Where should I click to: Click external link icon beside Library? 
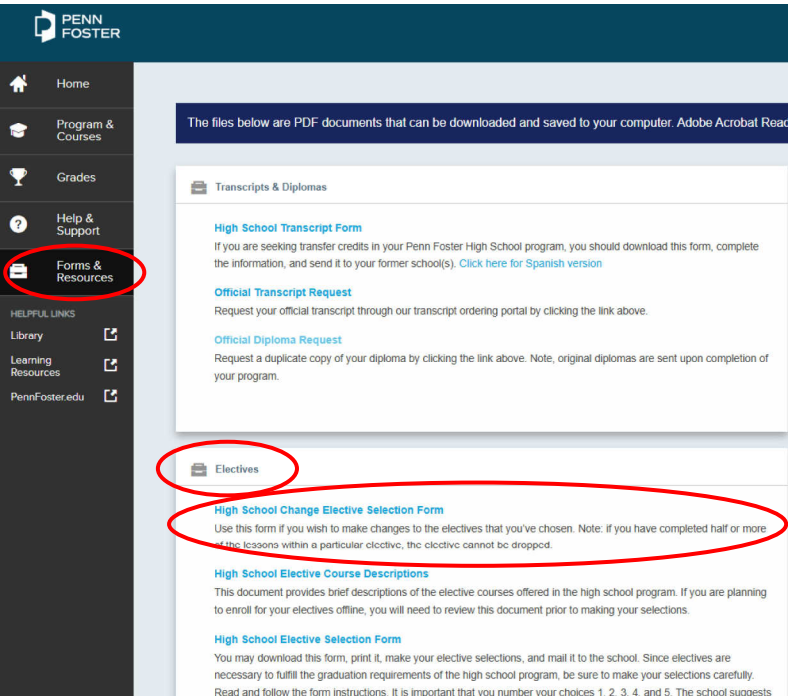[111, 336]
